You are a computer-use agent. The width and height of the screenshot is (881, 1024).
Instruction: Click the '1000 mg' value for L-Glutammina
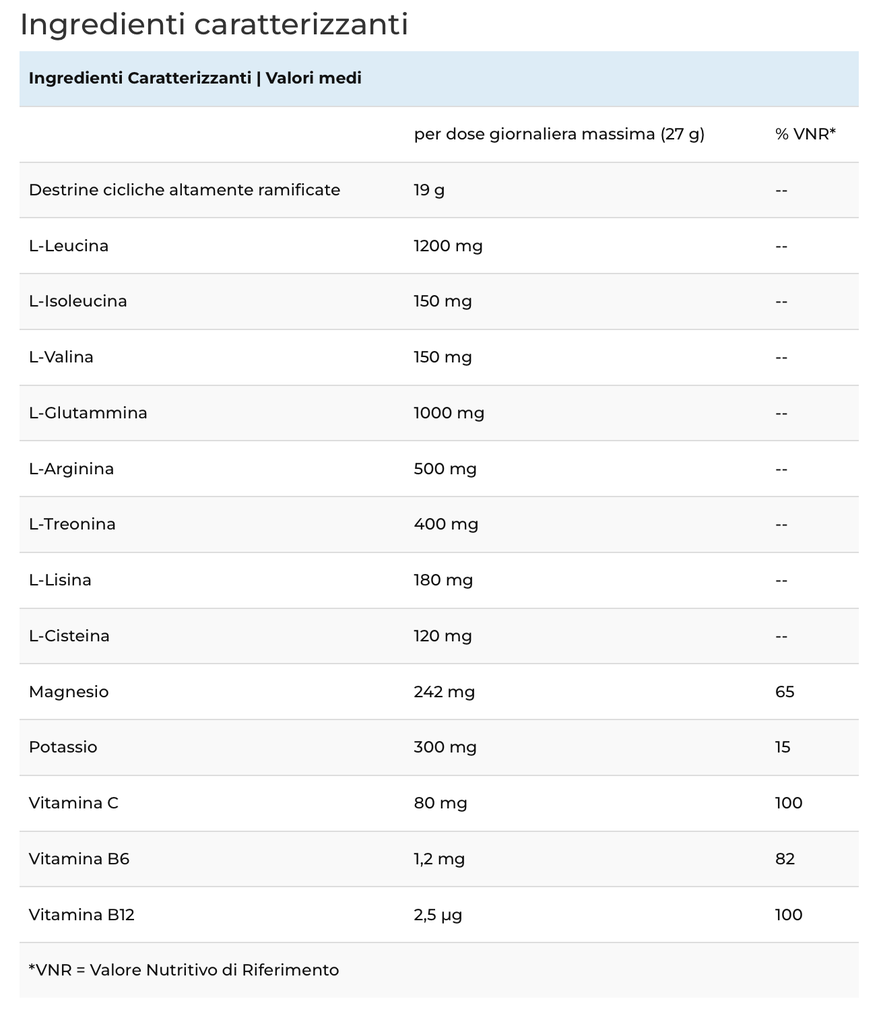449,413
